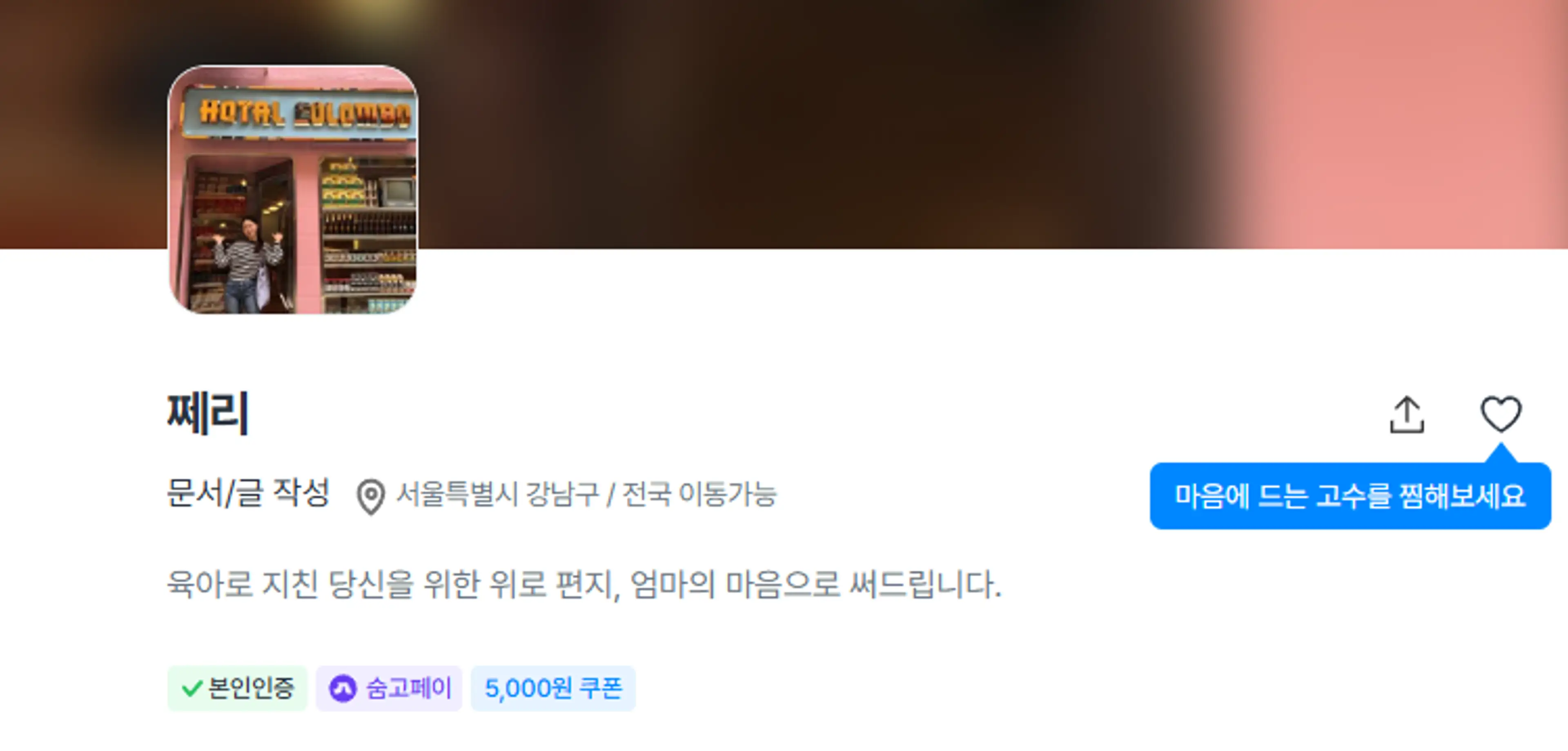1568x751 pixels.
Task: Click the 본인인증 verification badge
Action: pos(237,688)
